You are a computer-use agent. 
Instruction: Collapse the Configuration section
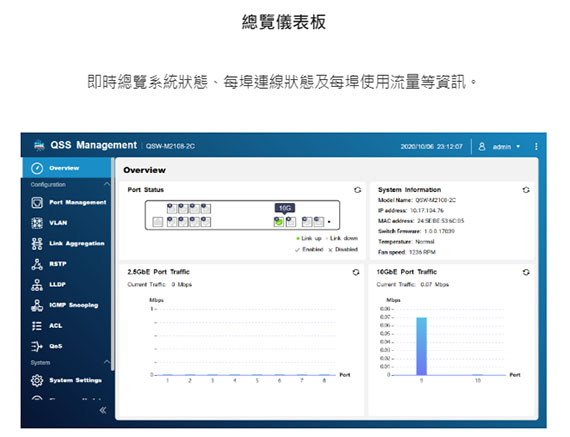[107, 184]
